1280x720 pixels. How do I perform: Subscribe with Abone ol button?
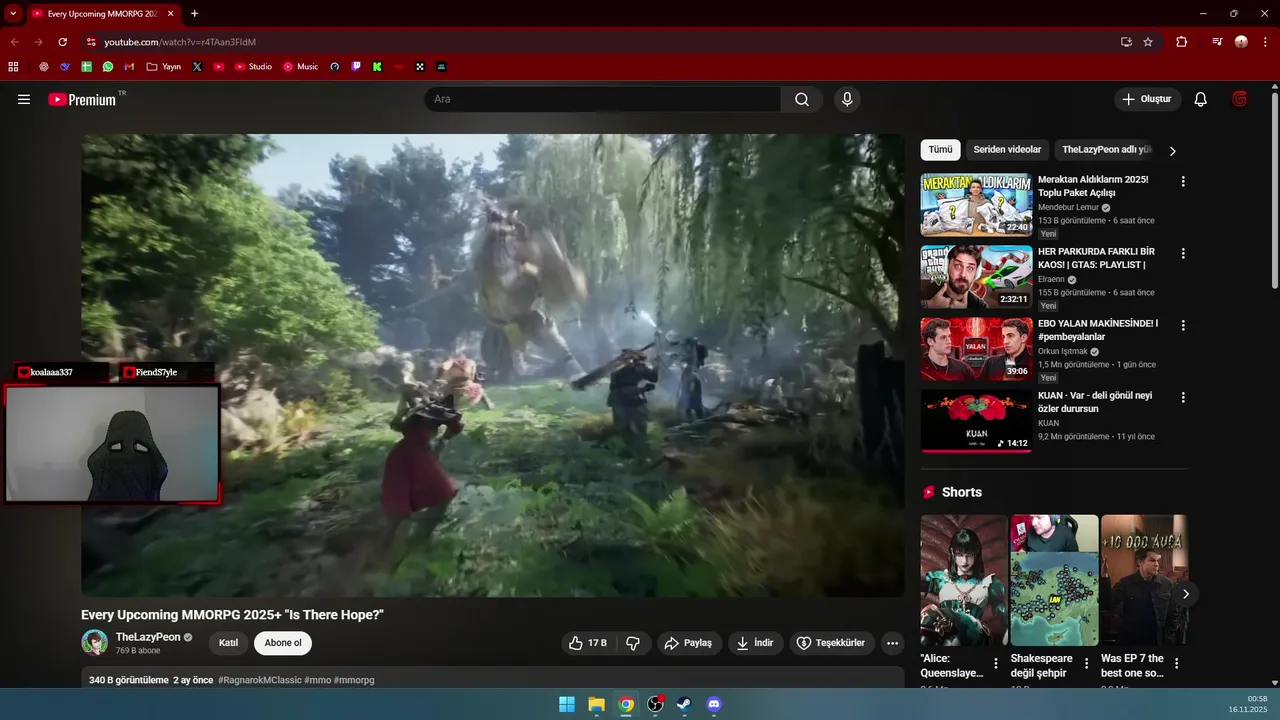tap(283, 643)
